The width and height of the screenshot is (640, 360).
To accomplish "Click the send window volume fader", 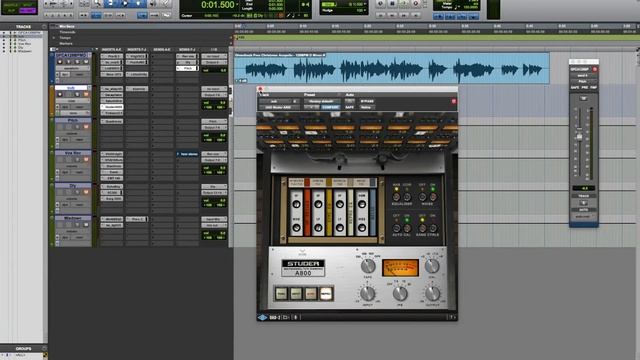I will coord(579,137).
